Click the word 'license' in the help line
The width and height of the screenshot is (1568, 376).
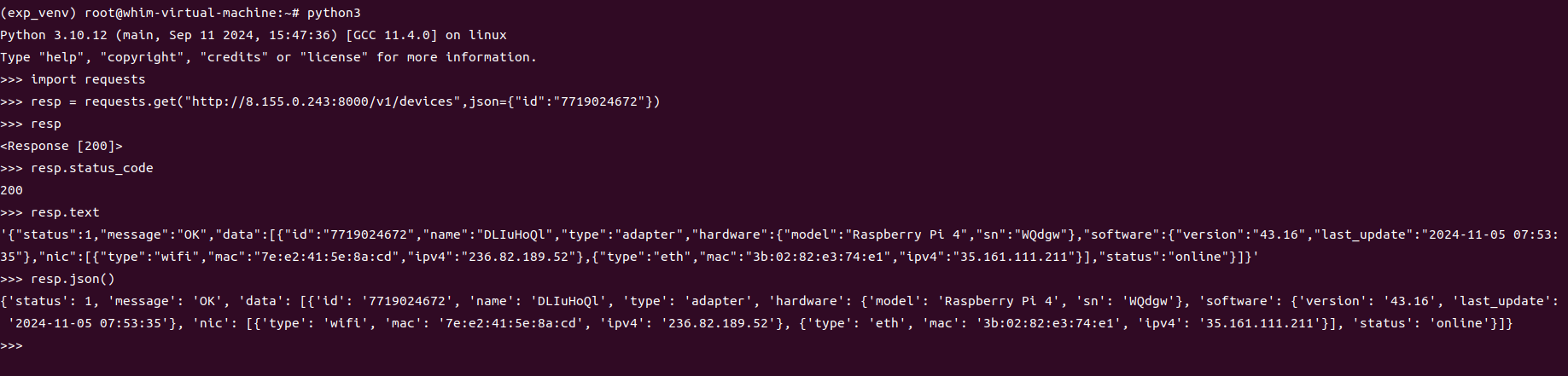click(x=334, y=57)
